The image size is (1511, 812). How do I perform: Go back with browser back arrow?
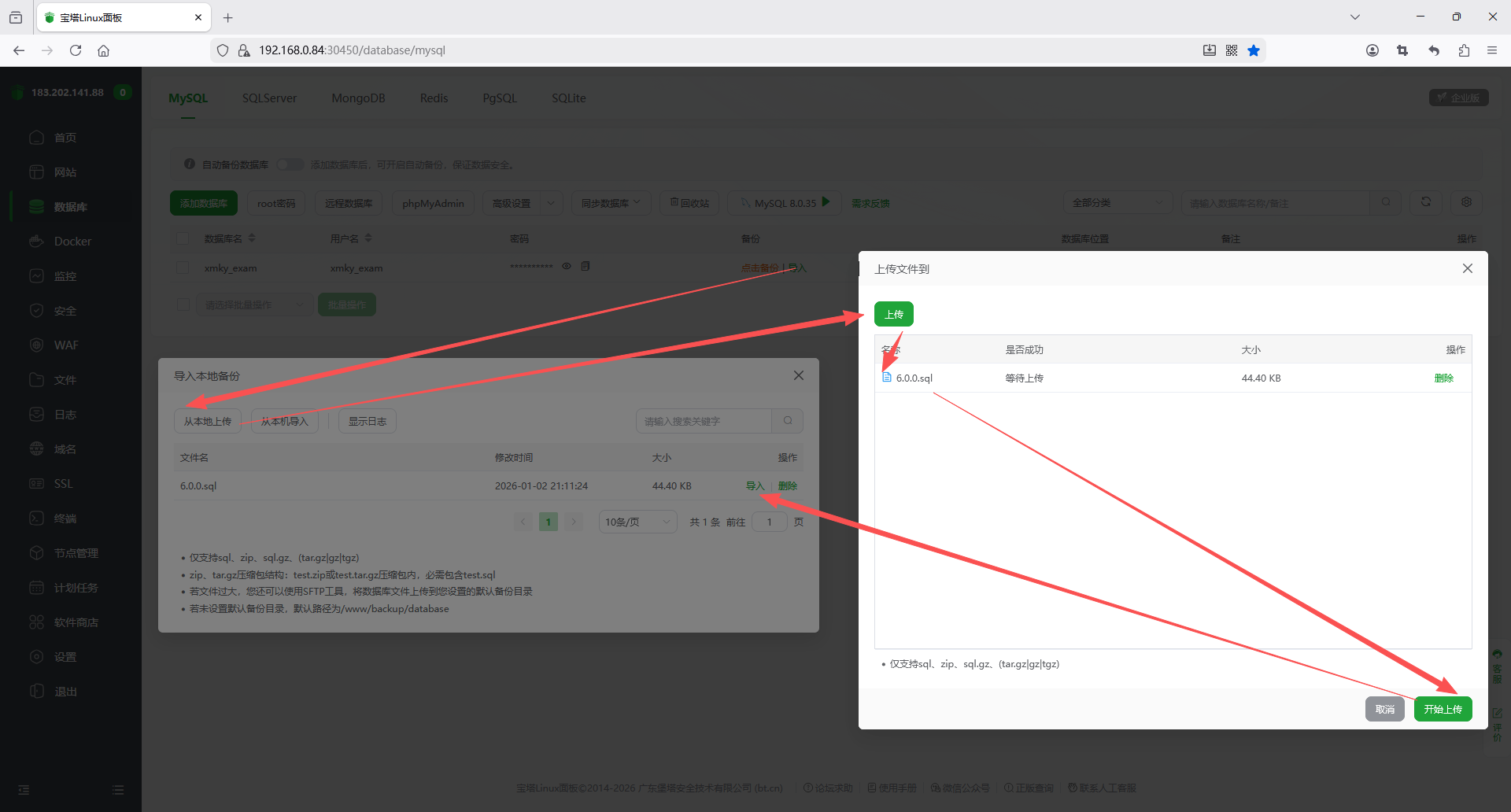19,50
